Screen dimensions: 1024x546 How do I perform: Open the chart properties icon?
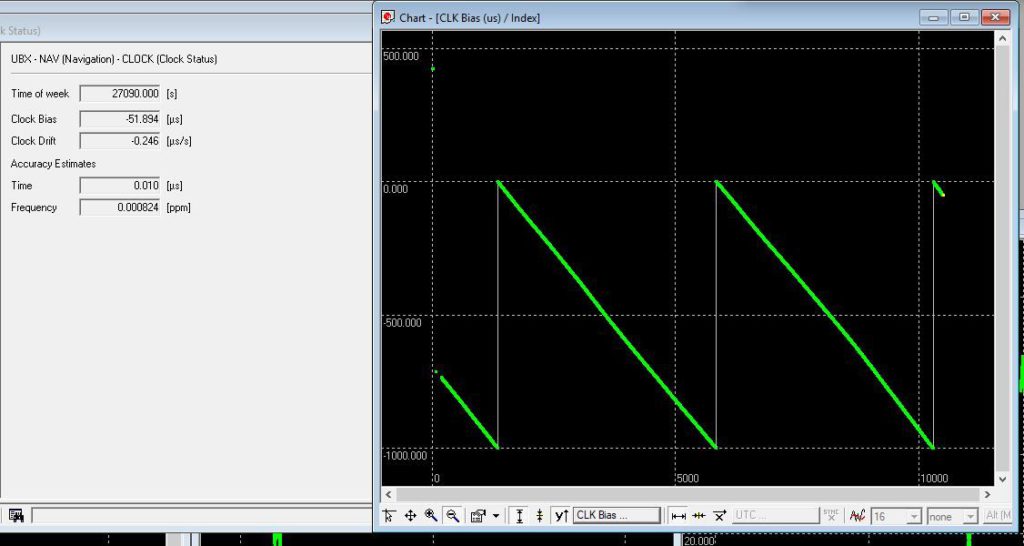tap(478, 516)
